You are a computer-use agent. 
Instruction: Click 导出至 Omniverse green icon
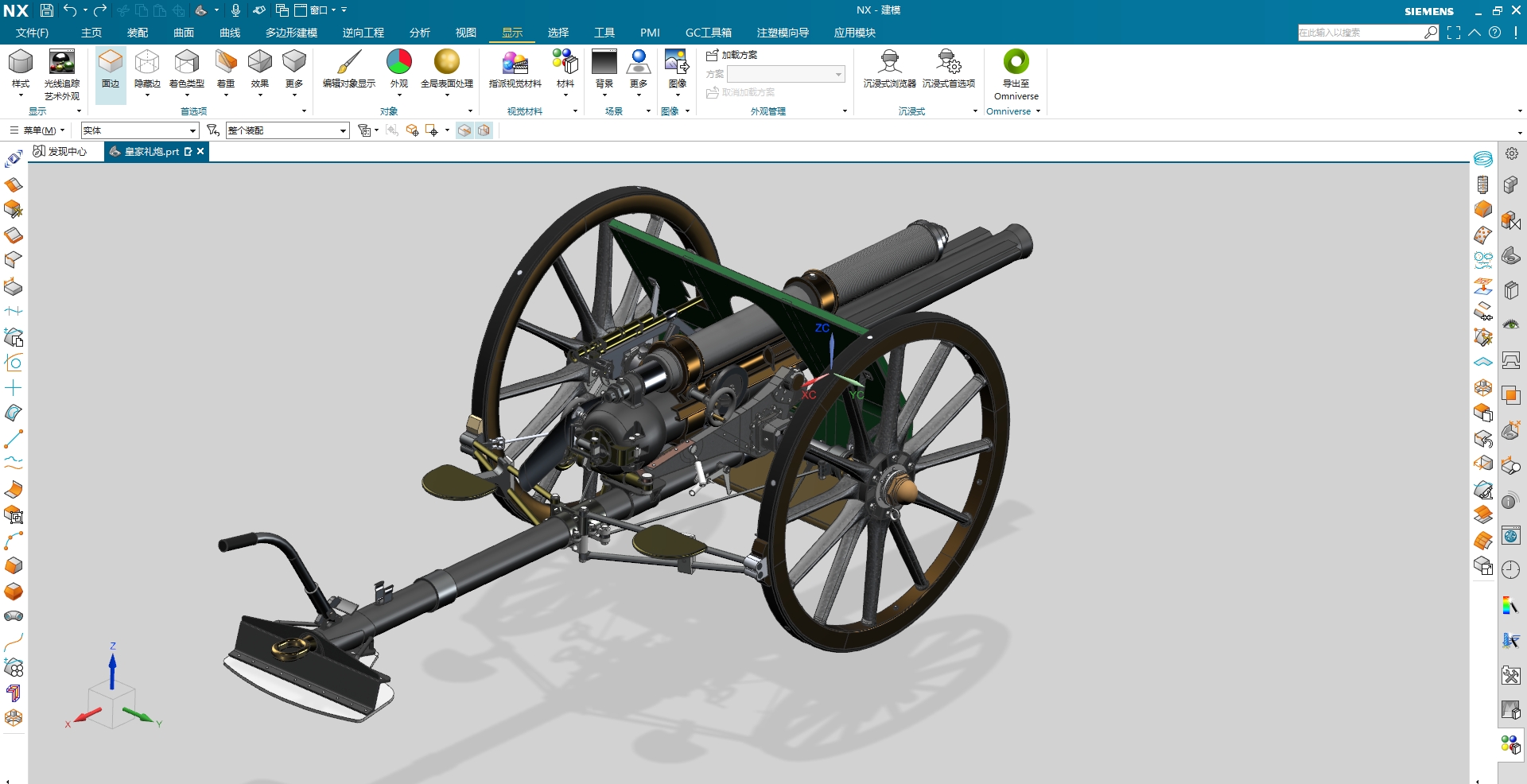(x=1016, y=63)
